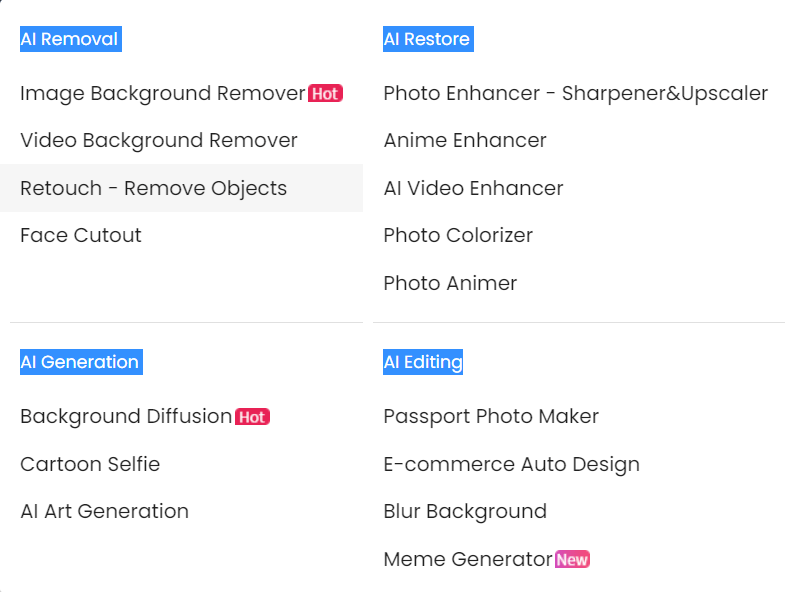785x592 pixels.
Task: Click the AI Generation category heading
Action: 80,362
